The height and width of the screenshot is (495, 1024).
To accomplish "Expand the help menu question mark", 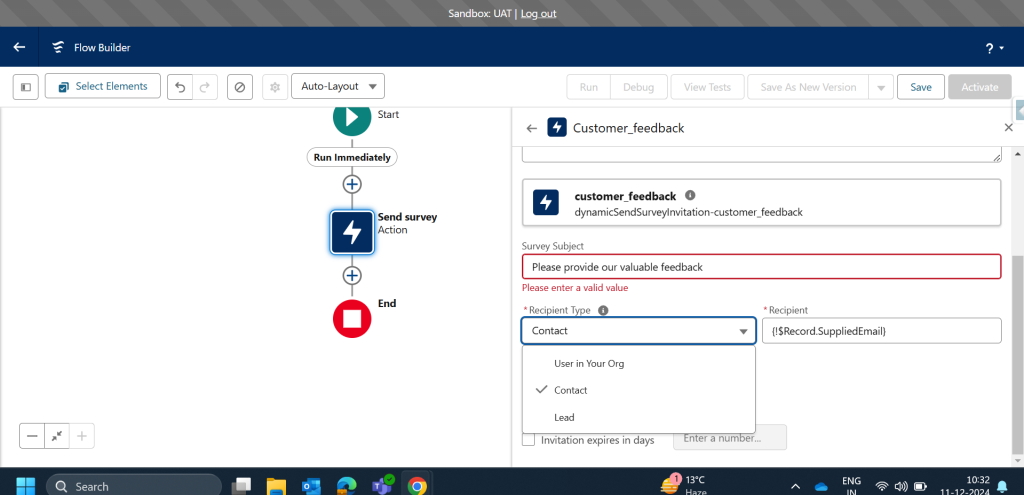I will click(993, 48).
